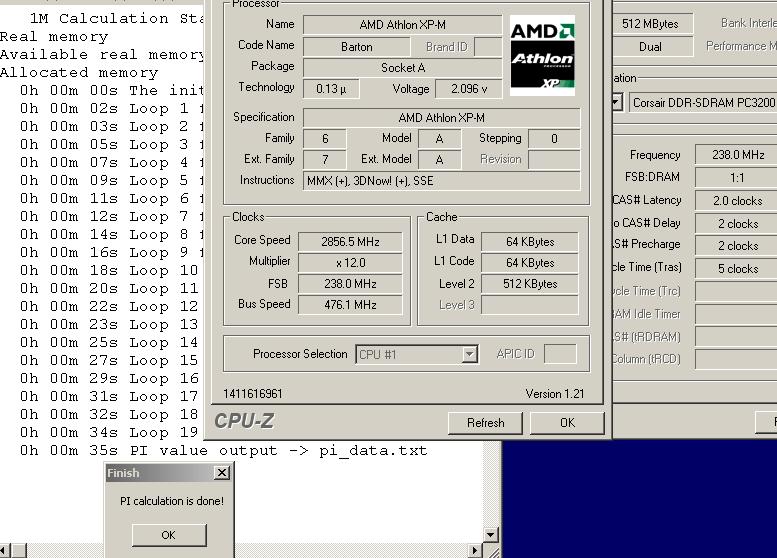
Task: Click the Multiplier x 12.0 value
Action: tap(350, 263)
